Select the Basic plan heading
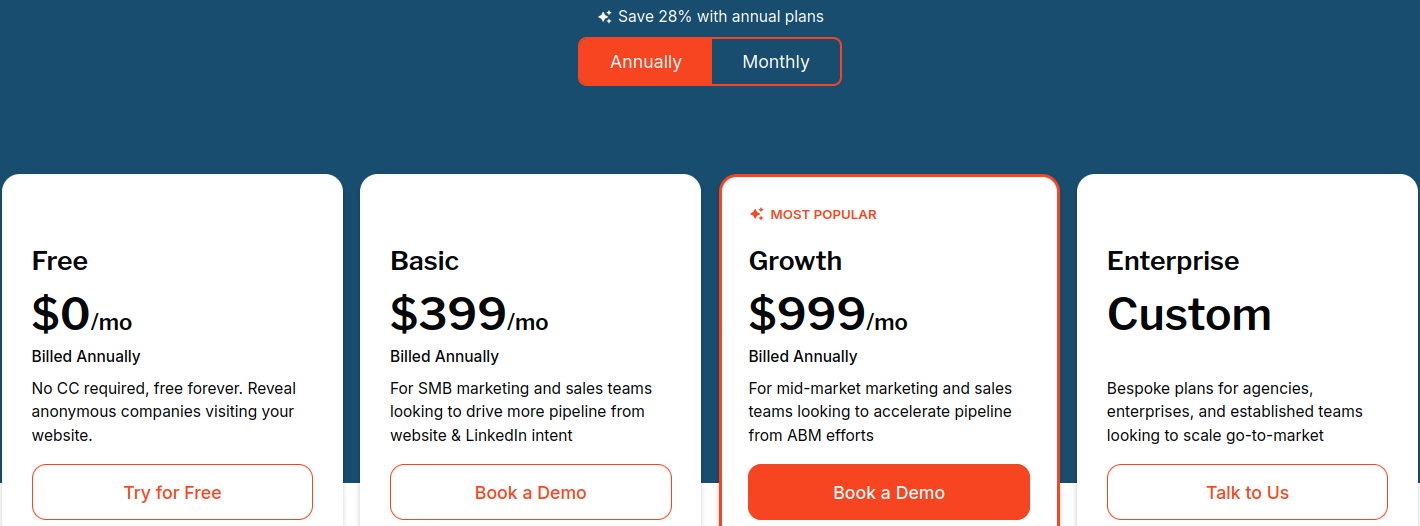 coord(425,261)
